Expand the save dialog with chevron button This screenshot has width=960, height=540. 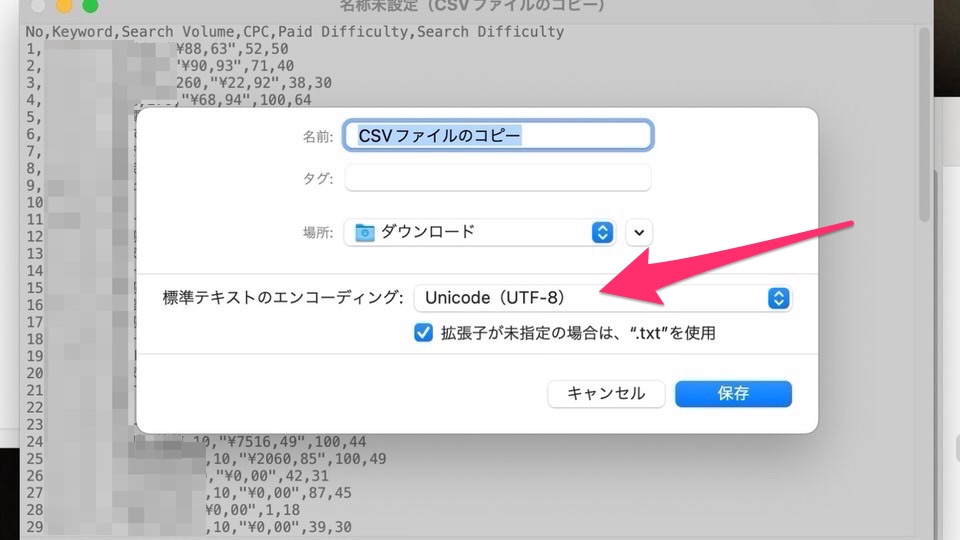click(x=639, y=232)
